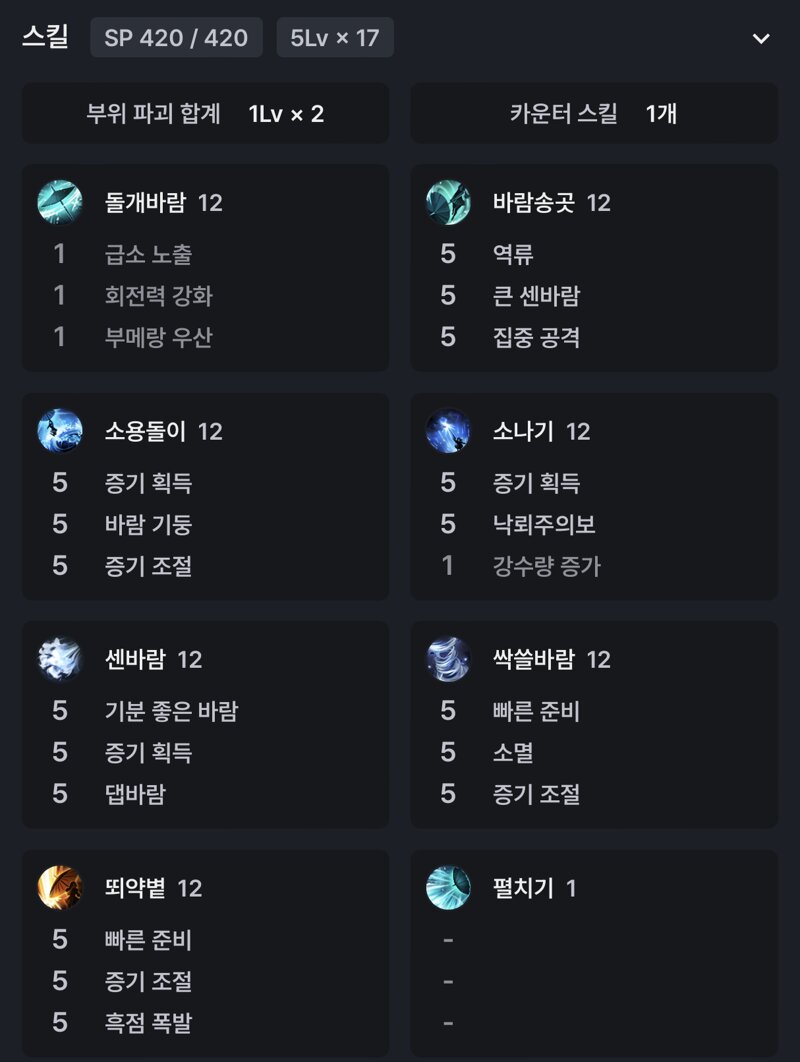Click the 스킬 section heading
This screenshot has width=800, height=1062.
[x=45, y=37]
